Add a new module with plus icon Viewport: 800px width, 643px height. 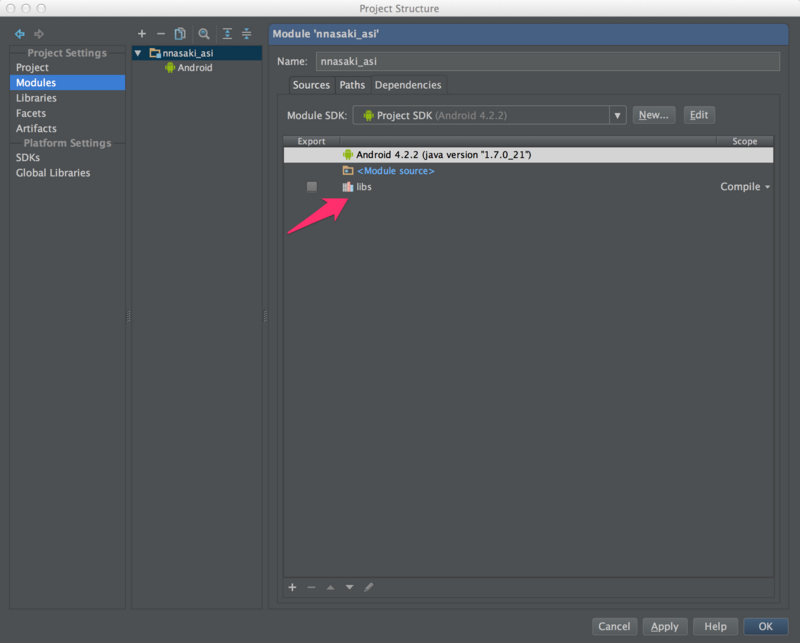pos(142,34)
